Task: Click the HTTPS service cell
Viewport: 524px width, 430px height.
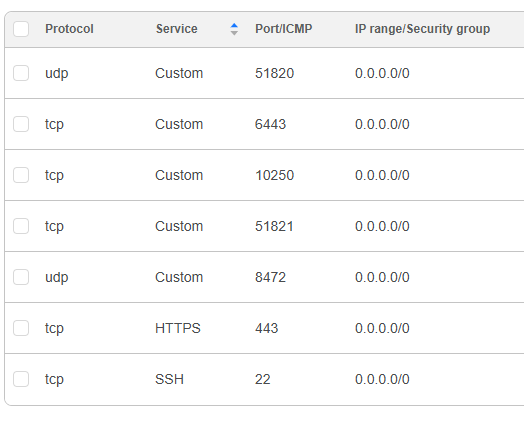Action: click(178, 328)
